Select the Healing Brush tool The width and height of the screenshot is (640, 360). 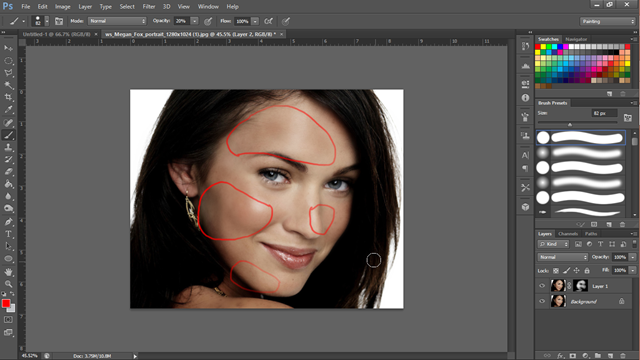[8, 122]
